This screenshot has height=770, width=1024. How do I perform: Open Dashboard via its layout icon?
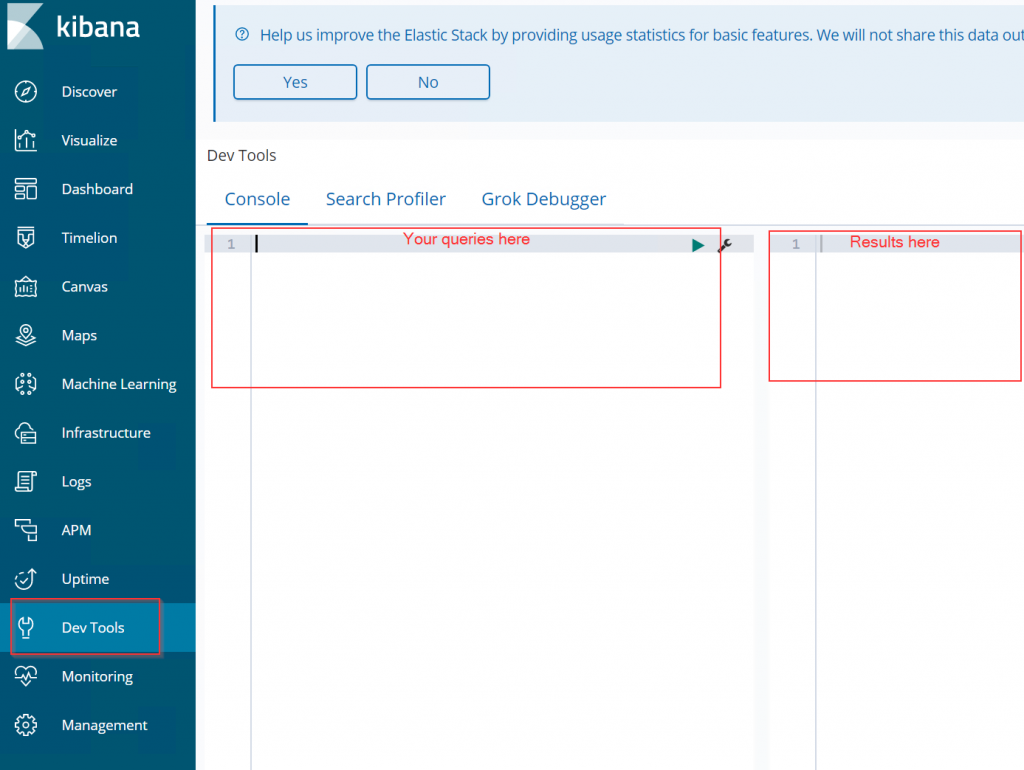pos(25,189)
